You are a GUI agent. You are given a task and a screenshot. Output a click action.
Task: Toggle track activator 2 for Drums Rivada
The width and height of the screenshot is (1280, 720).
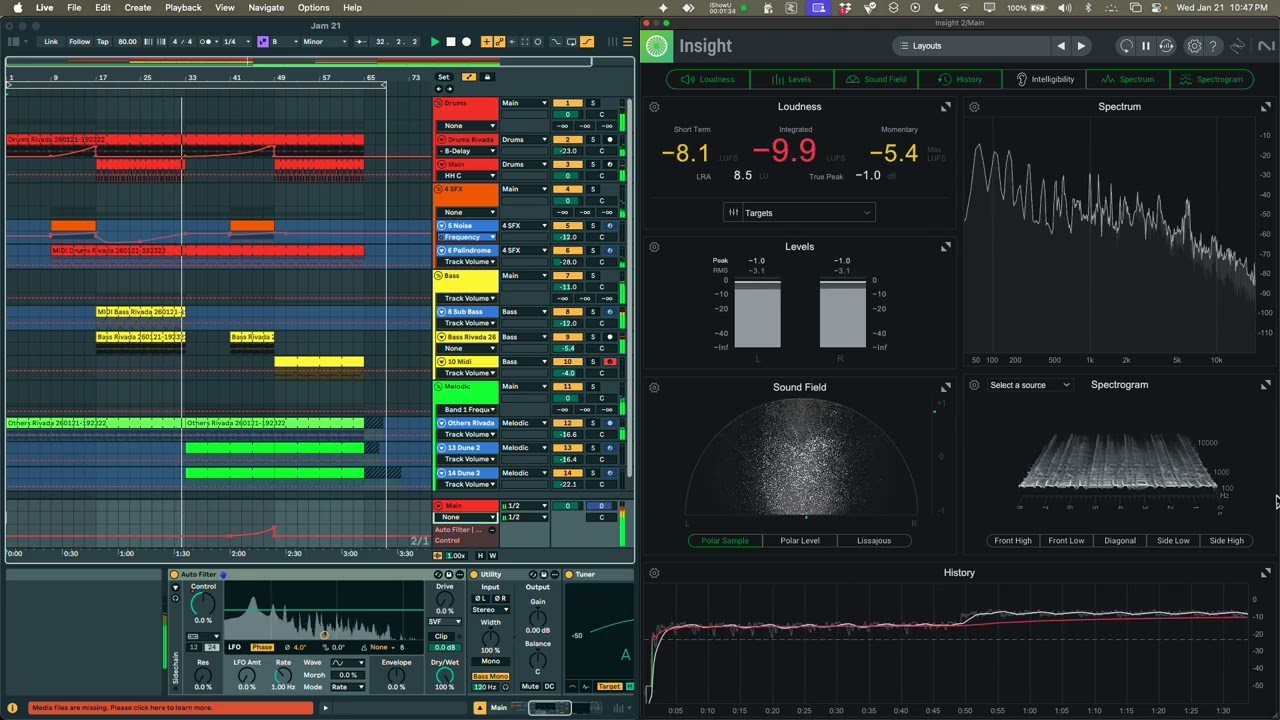(567, 140)
